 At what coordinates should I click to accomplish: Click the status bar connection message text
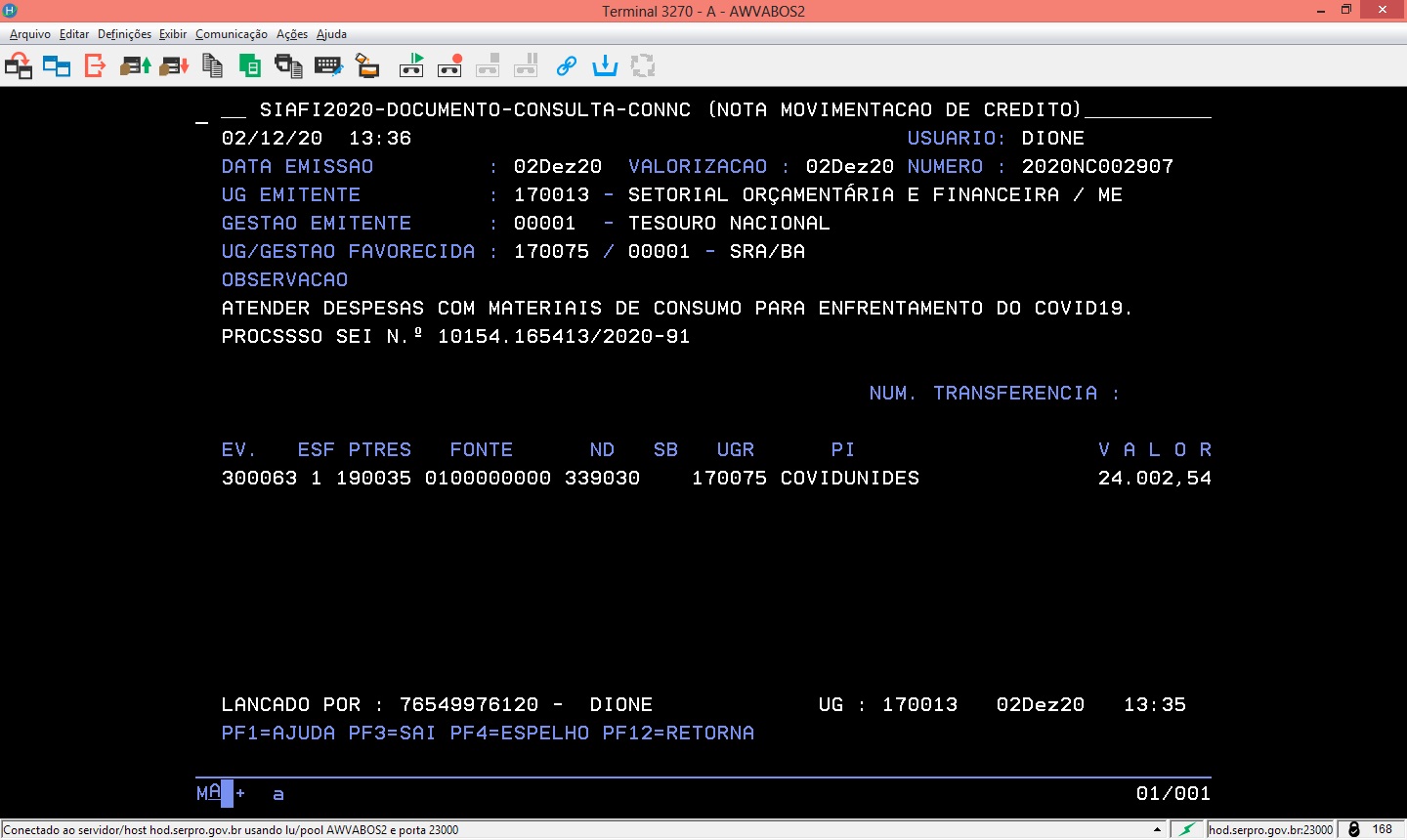click(x=232, y=830)
